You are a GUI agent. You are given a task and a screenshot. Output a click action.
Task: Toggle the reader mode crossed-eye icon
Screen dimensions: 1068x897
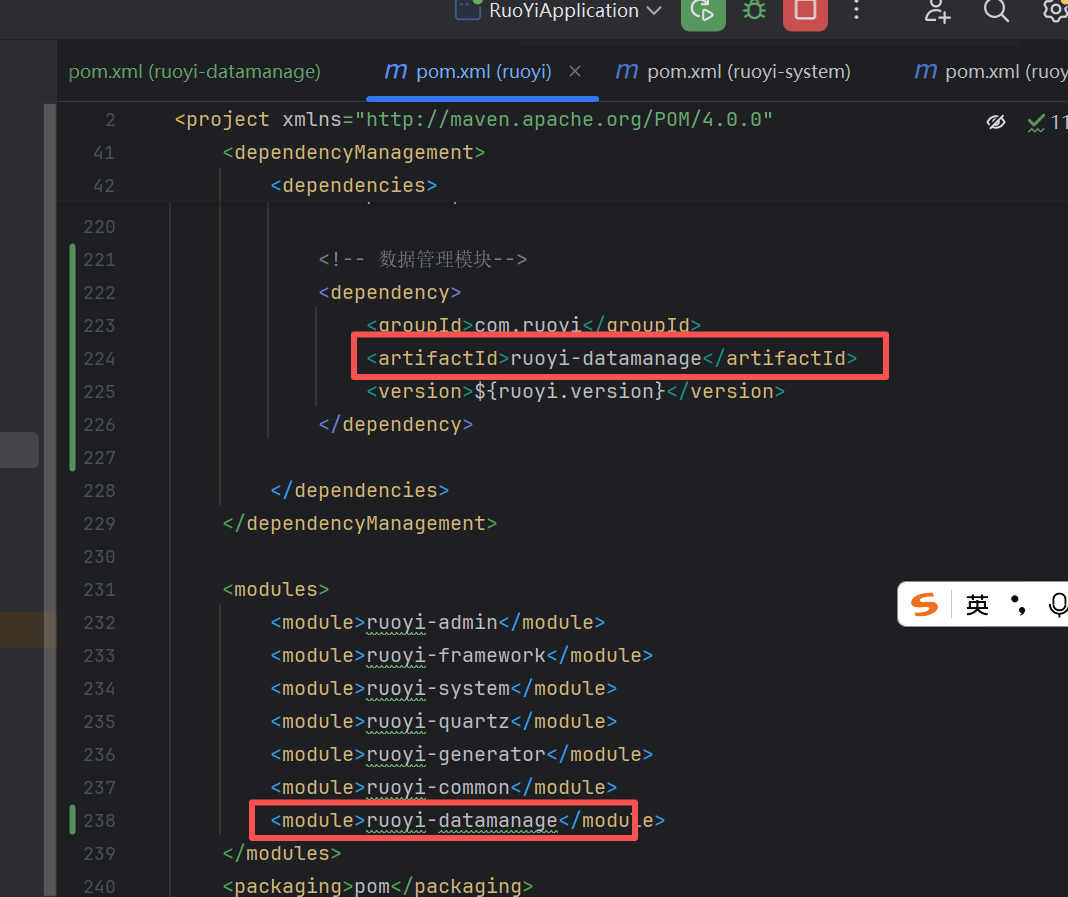point(996,122)
